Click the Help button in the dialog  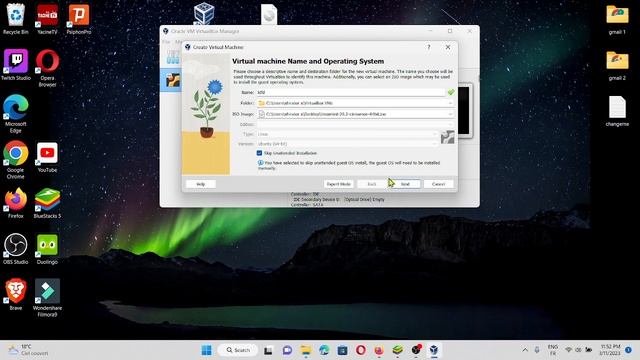point(200,184)
